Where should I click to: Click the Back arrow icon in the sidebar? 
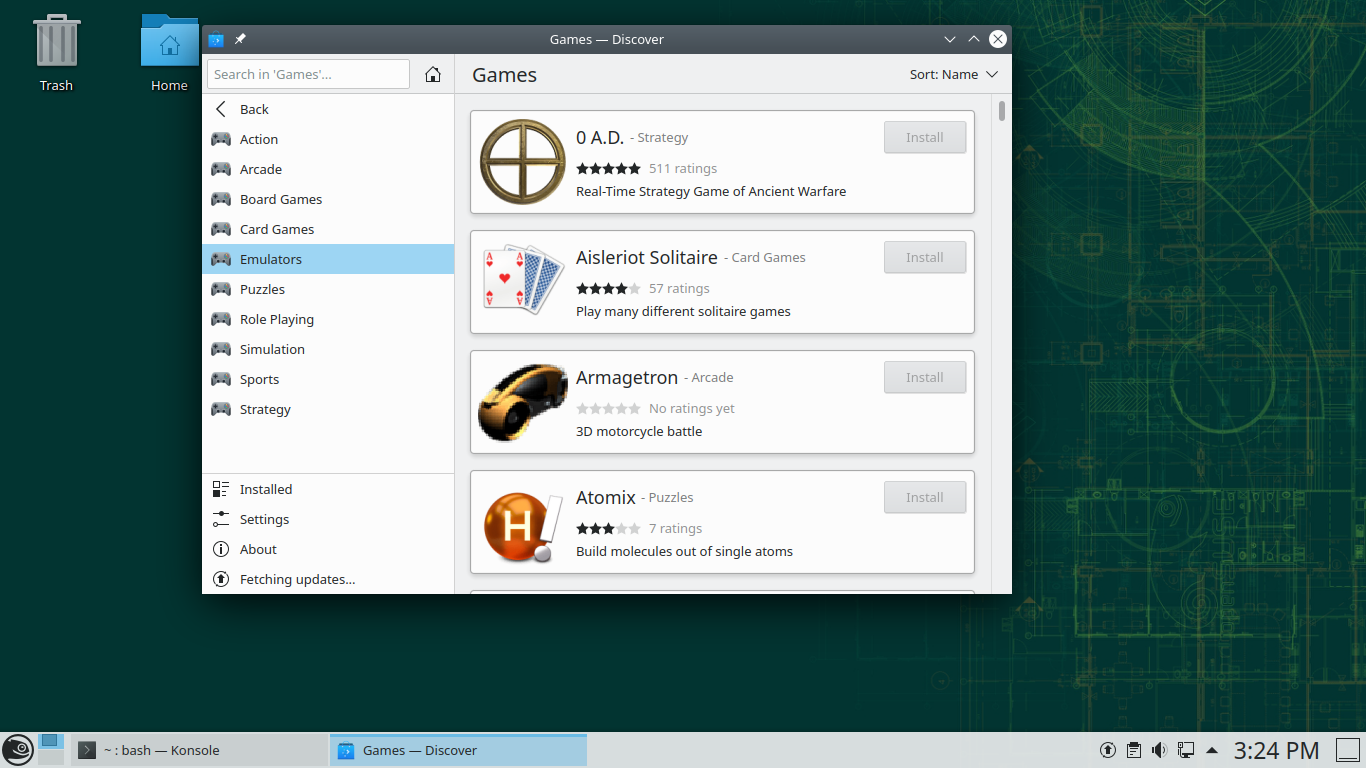pos(221,109)
